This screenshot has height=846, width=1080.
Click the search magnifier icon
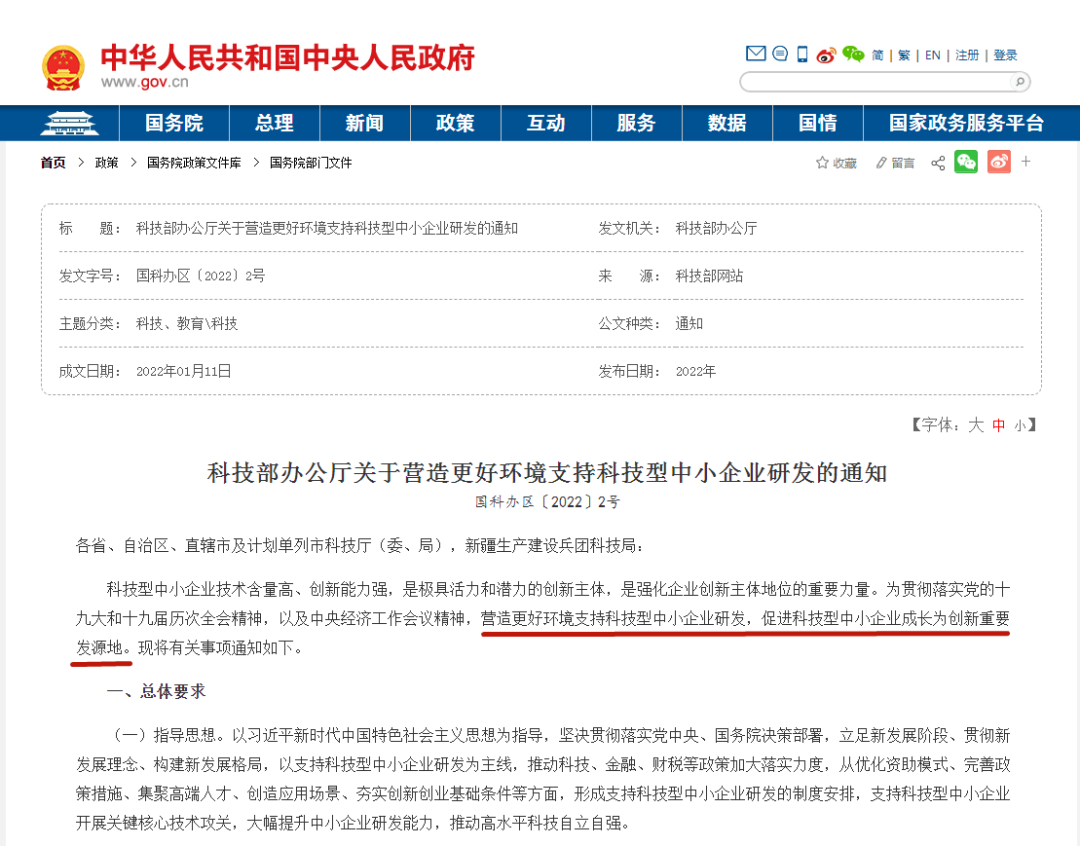coord(1019,82)
